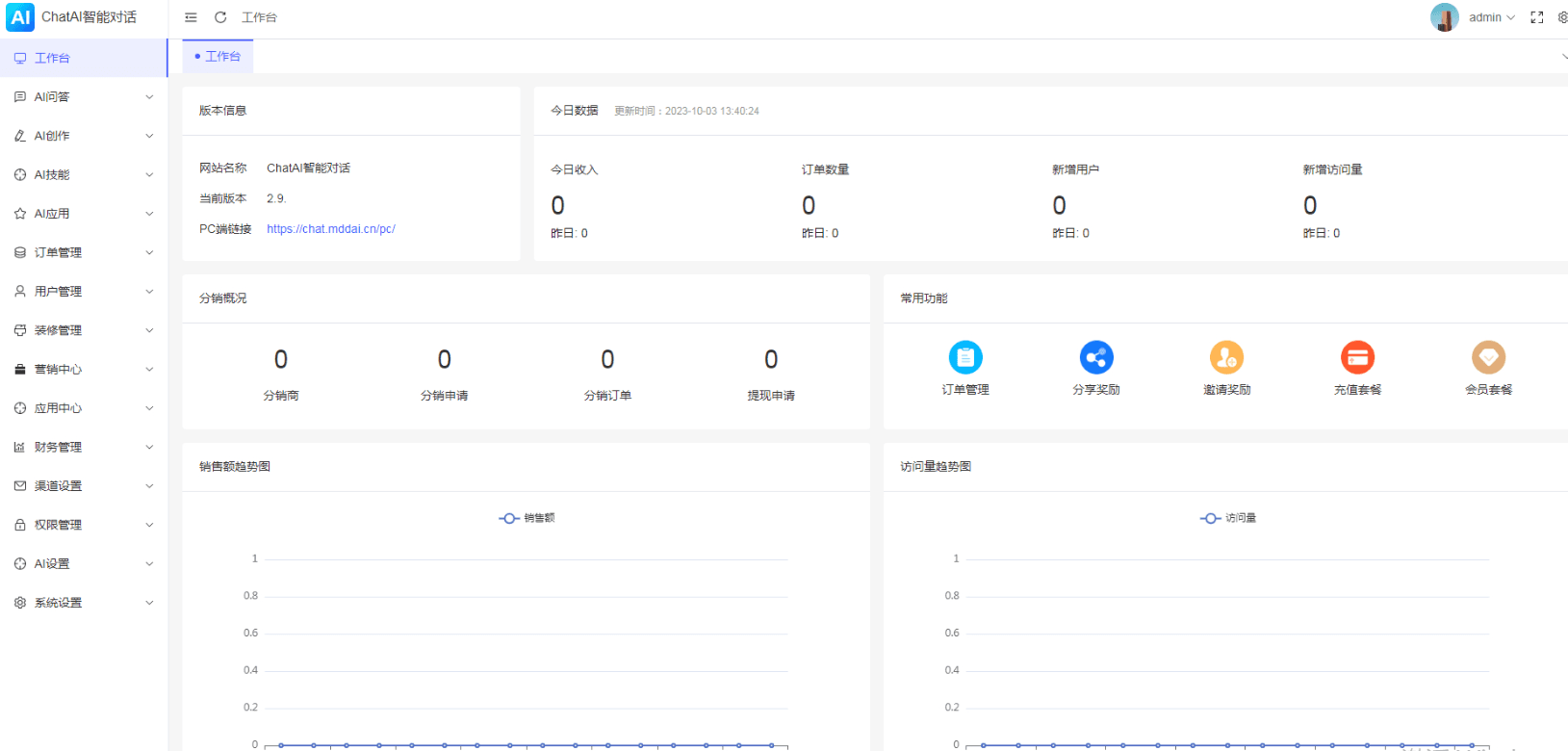Image resolution: width=1568 pixels, height=751 pixels.
Task: Open the 渠道设置 sidebar menu
Action: pos(84,486)
